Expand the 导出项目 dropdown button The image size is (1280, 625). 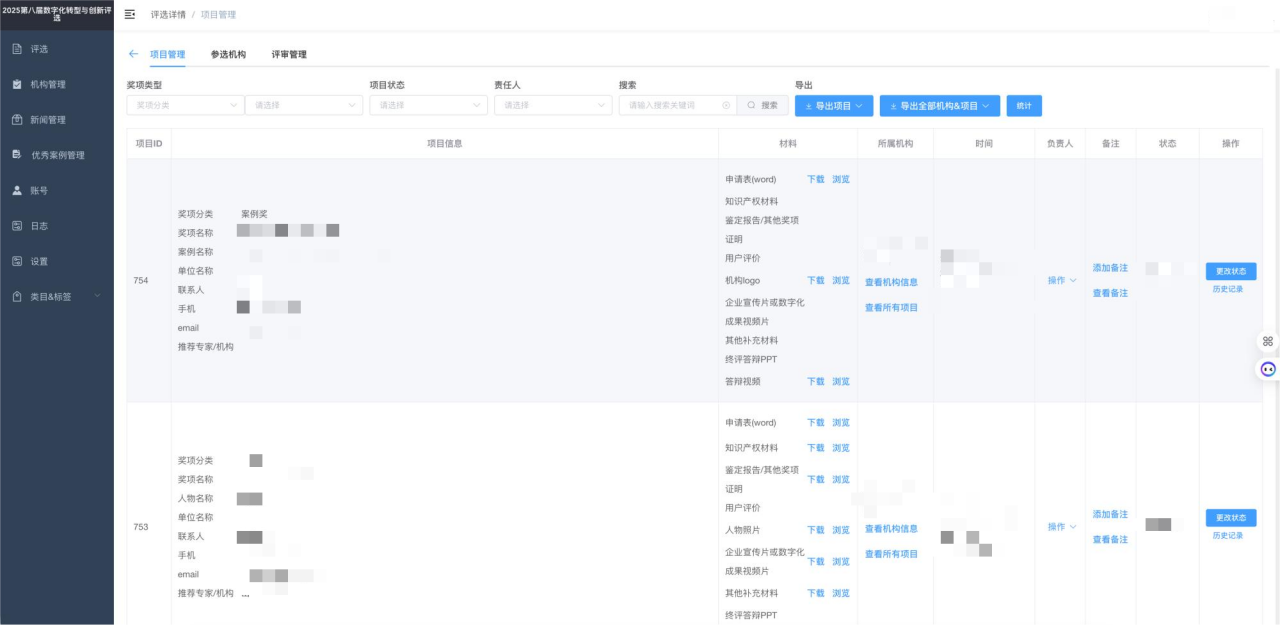[x=834, y=105]
